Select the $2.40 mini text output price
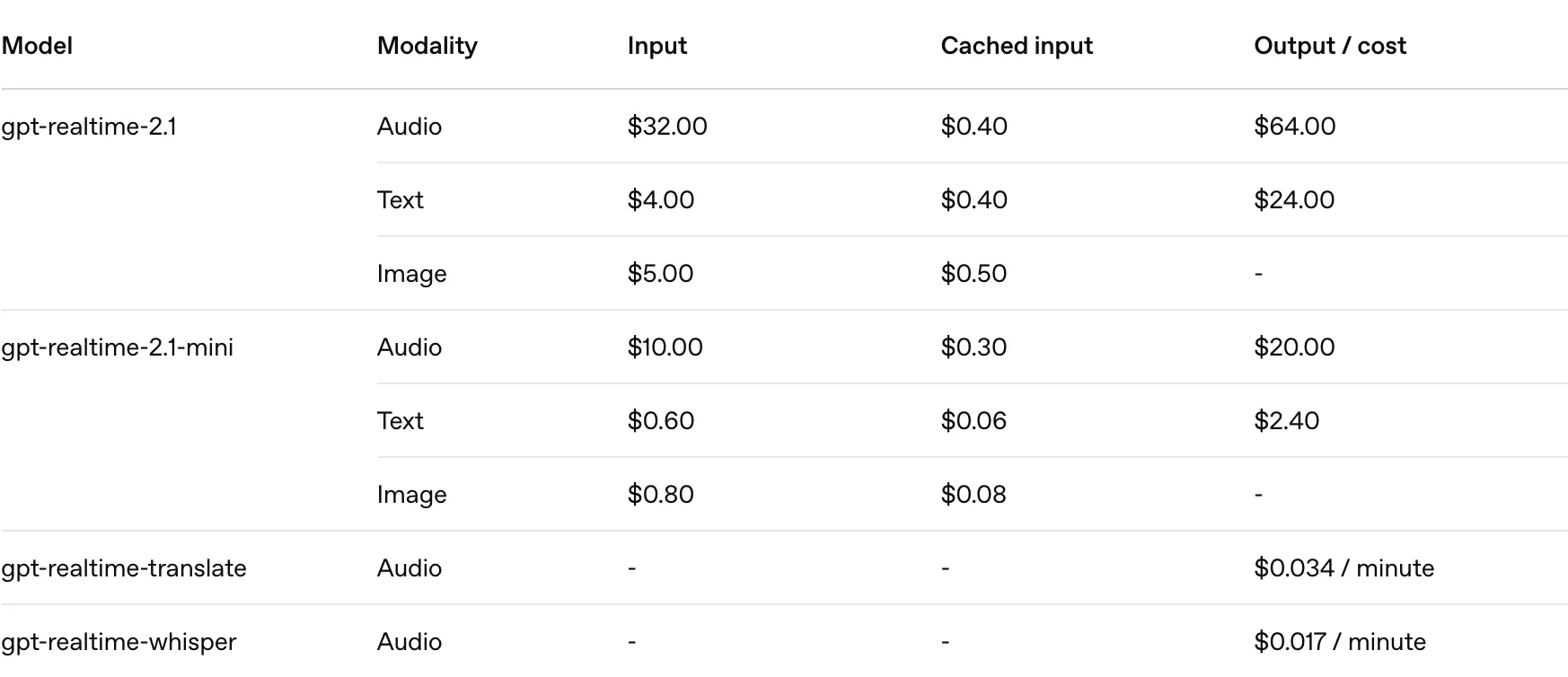The height and width of the screenshot is (677, 1568). pos(1286,421)
